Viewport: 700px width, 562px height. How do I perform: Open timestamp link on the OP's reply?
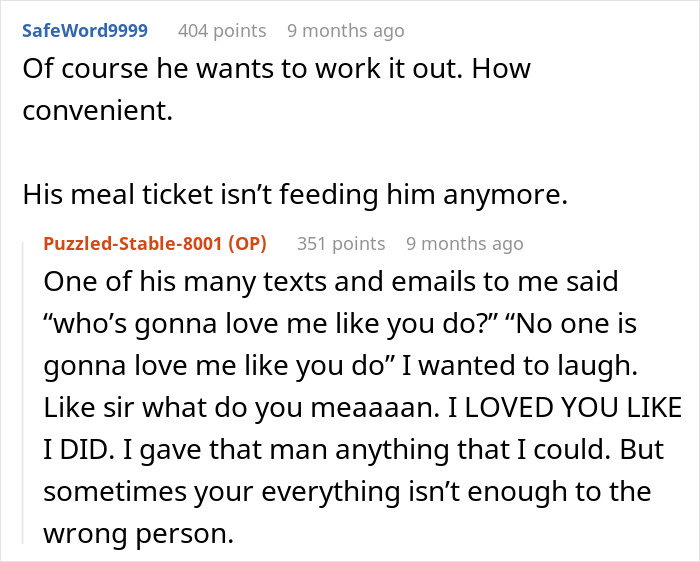(464, 244)
